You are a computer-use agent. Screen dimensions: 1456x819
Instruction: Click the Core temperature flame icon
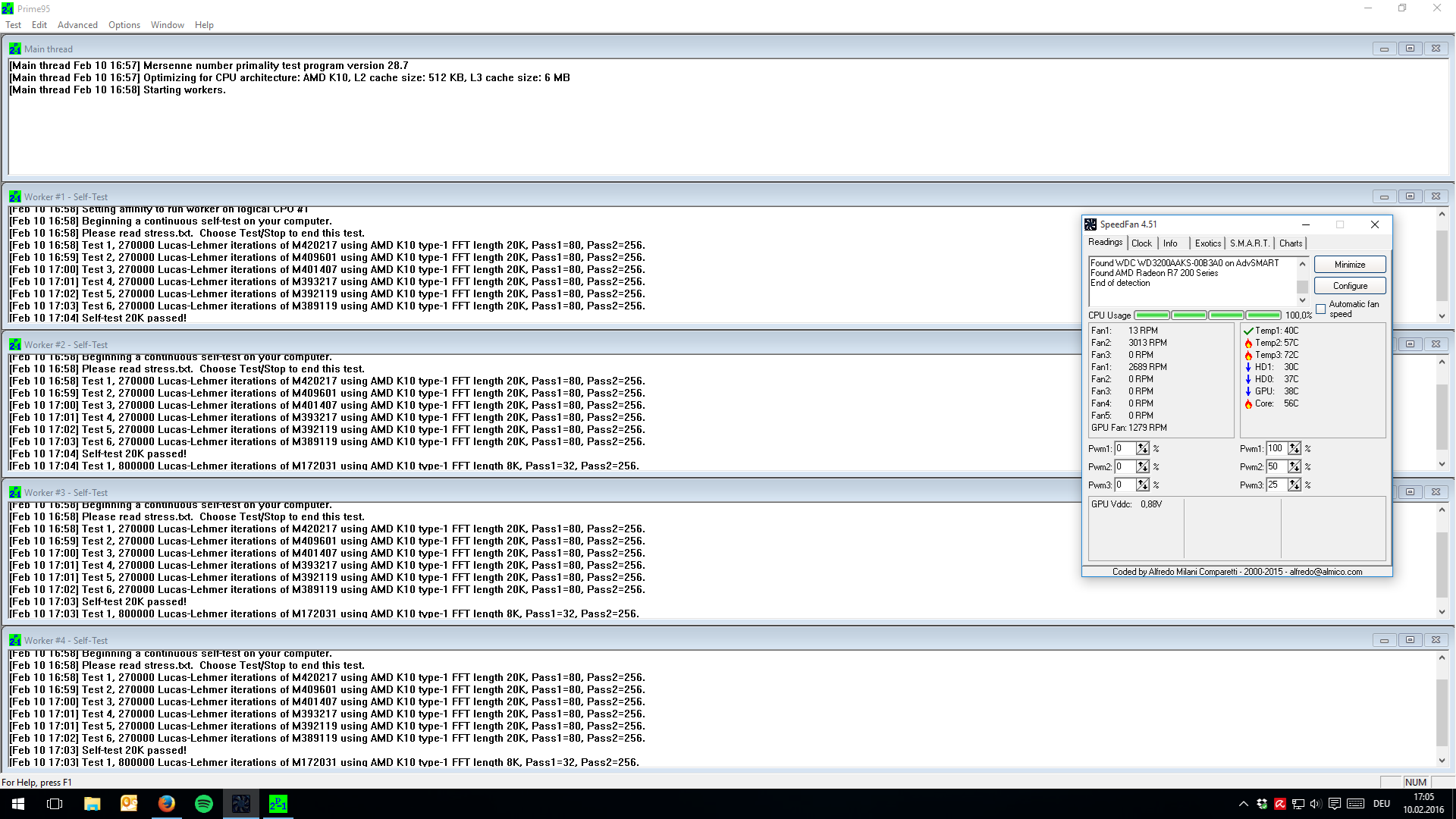point(1248,403)
